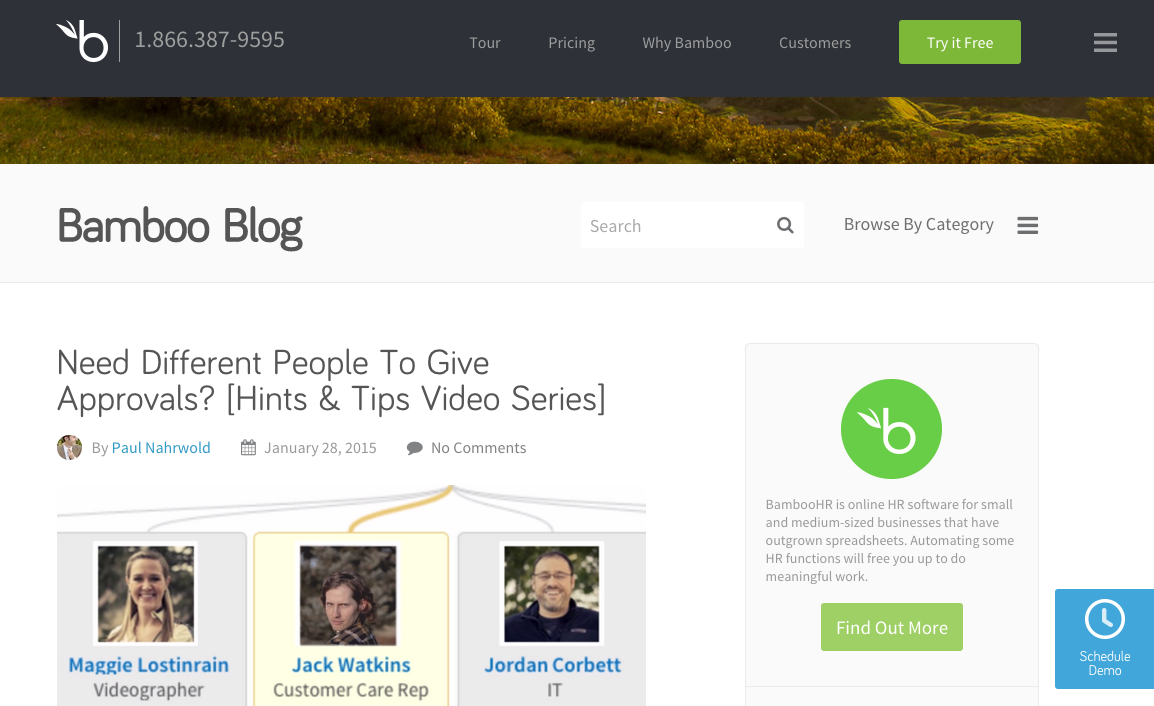1154x706 pixels.
Task: Open the hamburger menu in the top navigation
Action: [1105, 42]
